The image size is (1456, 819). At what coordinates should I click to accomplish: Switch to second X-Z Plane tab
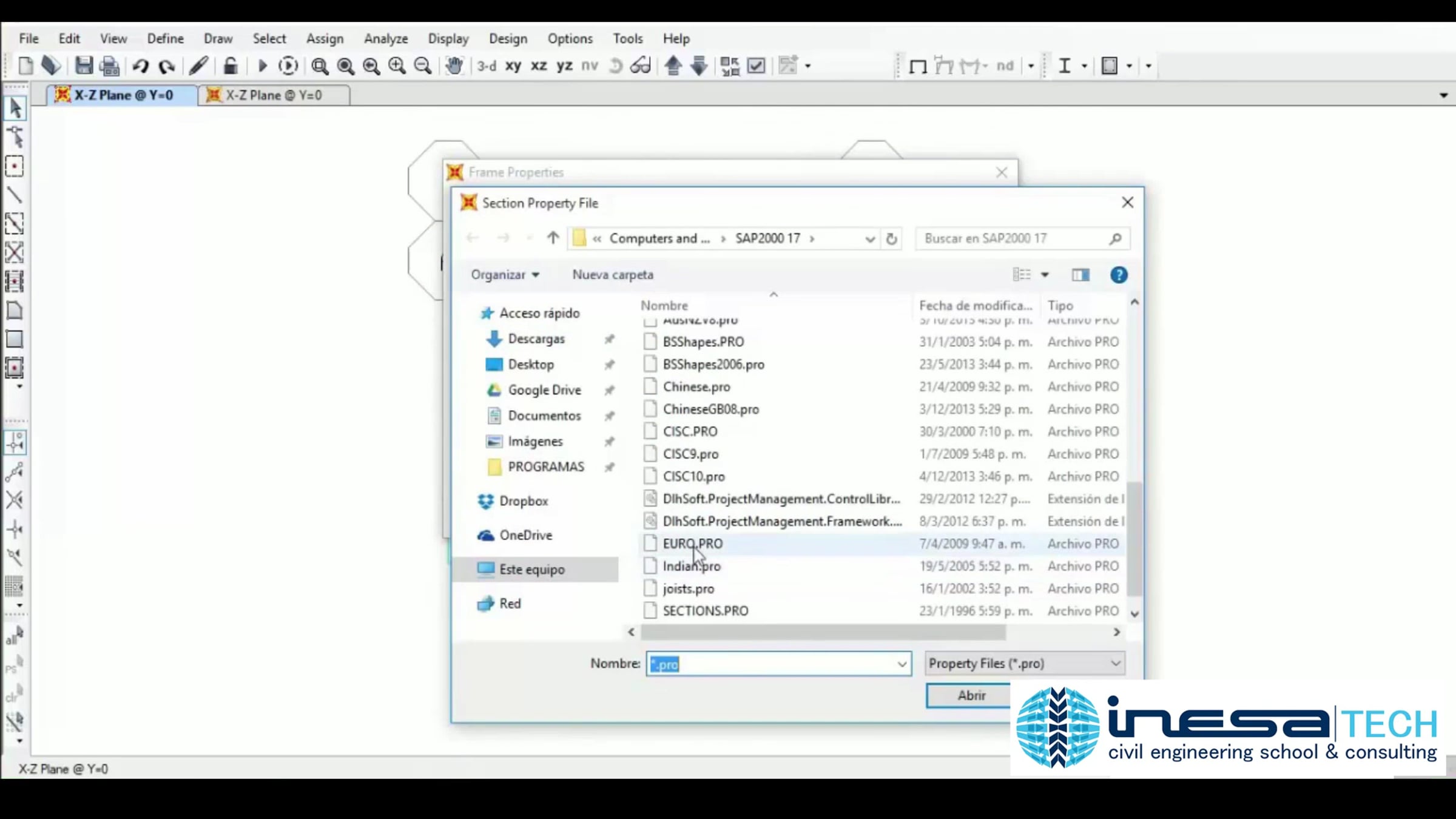tap(273, 95)
